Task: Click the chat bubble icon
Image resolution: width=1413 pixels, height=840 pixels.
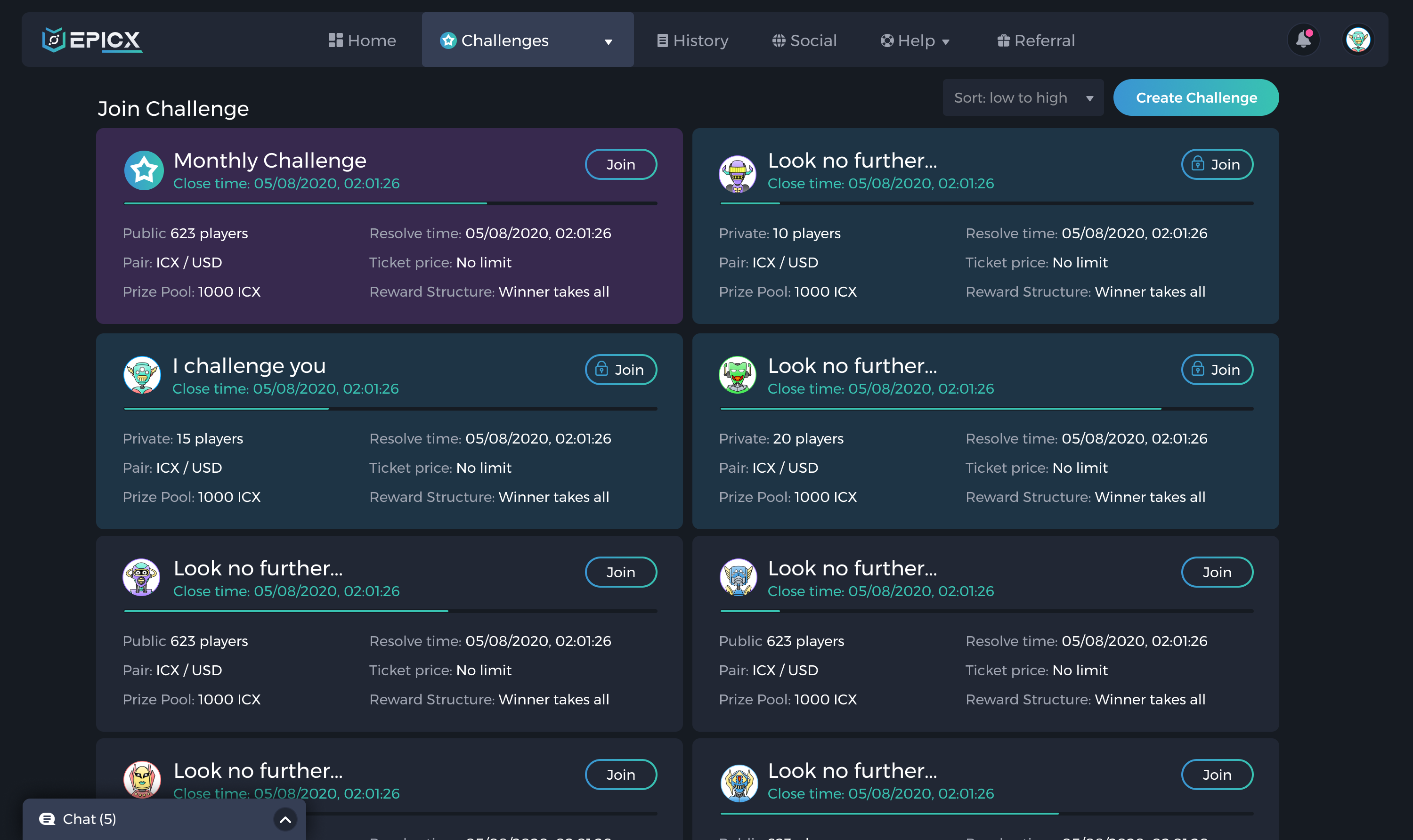Action: (x=47, y=819)
